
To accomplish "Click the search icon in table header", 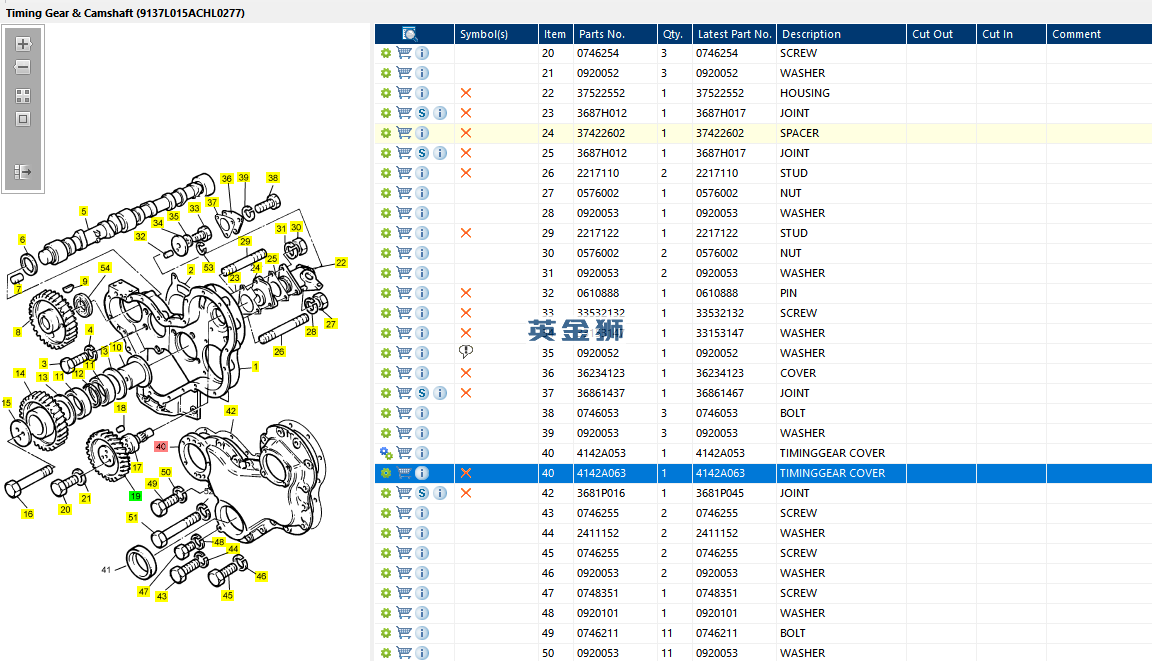I will 409,34.
